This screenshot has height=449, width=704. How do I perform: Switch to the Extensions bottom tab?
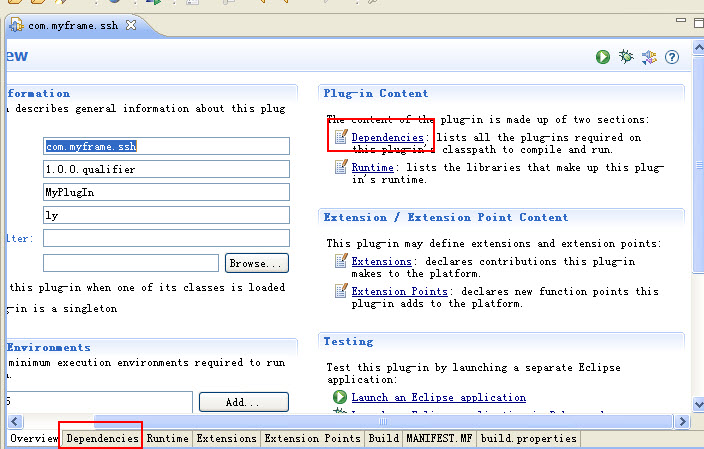click(x=226, y=439)
